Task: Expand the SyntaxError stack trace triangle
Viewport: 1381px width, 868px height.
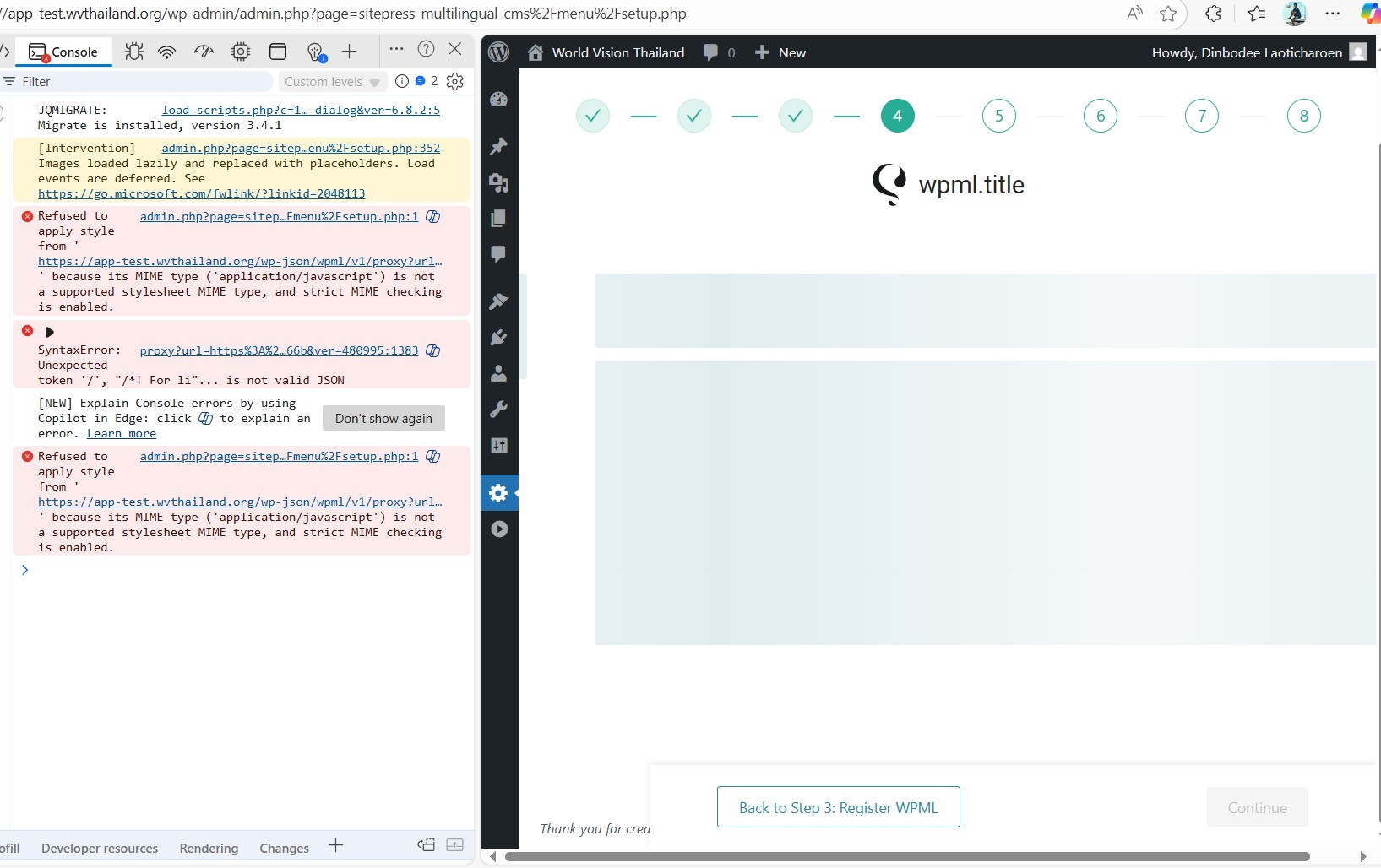Action: 49,332
